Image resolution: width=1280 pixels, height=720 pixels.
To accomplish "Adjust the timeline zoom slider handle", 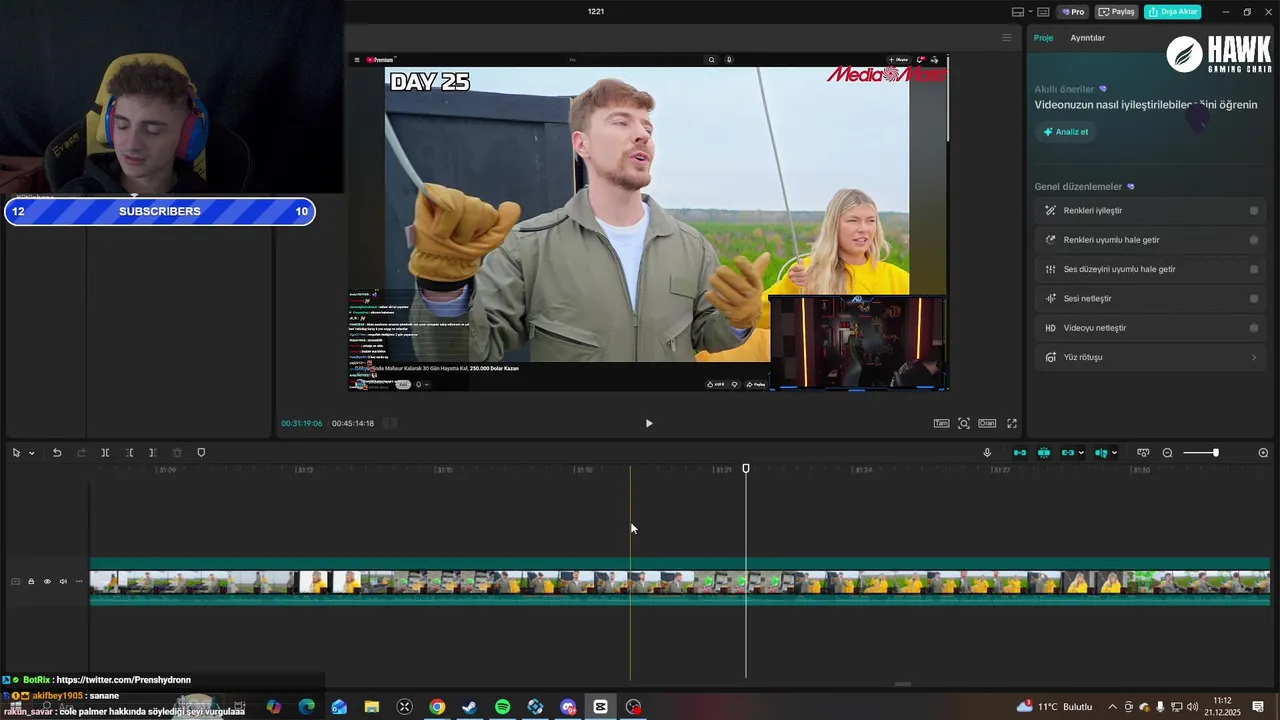I will [x=1216, y=453].
